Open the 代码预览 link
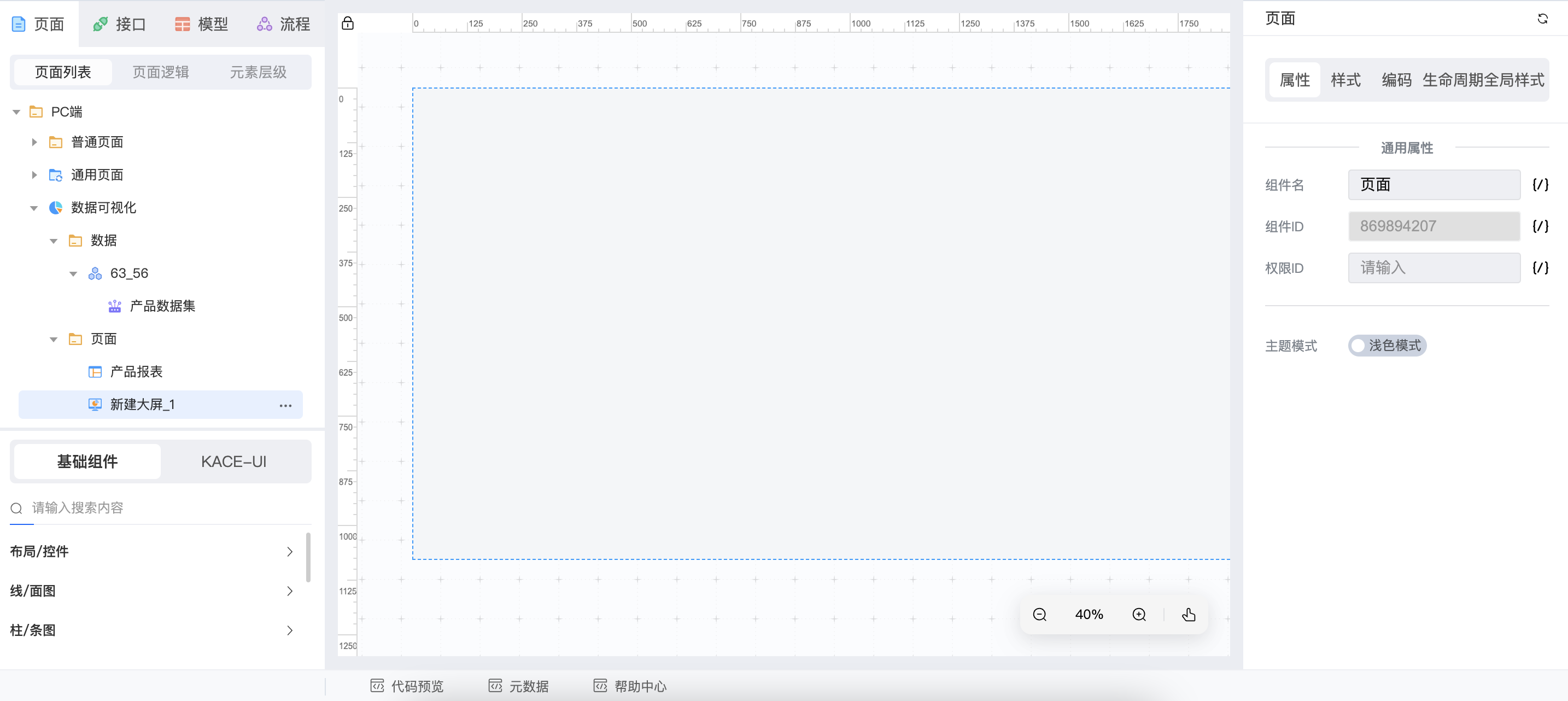Viewport: 1568px width, 701px height. click(x=407, y=686)
